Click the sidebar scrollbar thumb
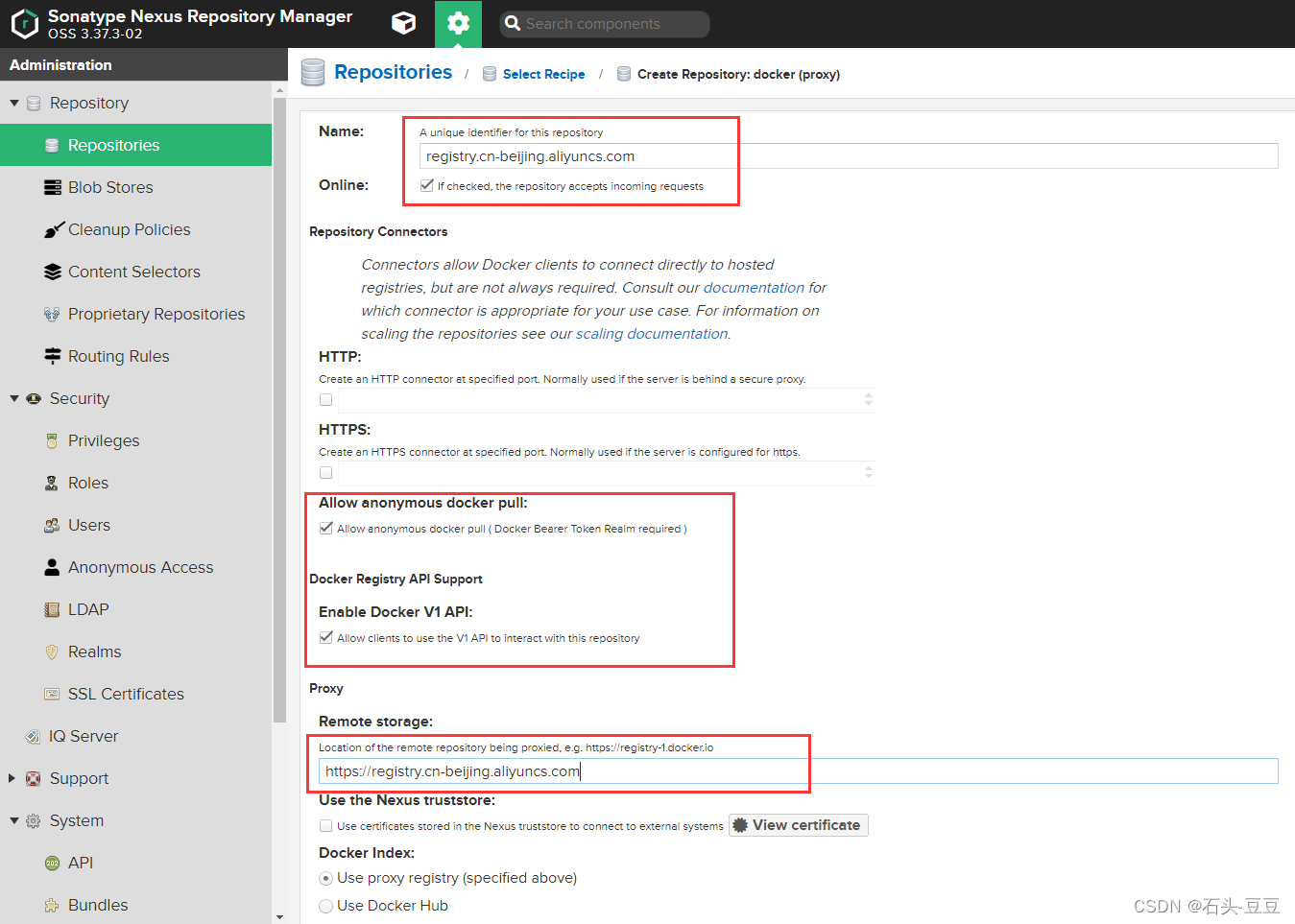 (279, 409)
